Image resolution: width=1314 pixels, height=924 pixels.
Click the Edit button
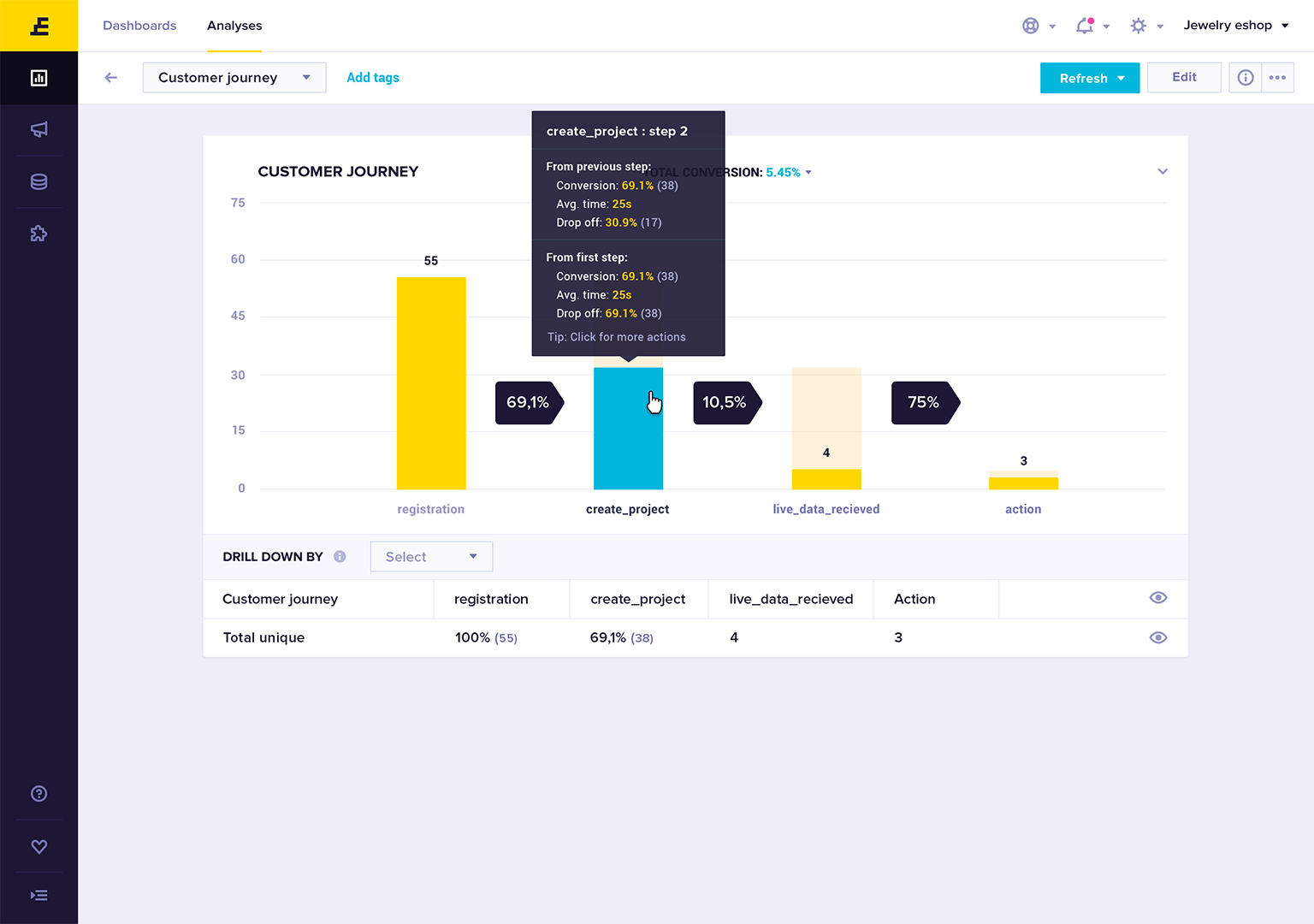point(1184,77)
